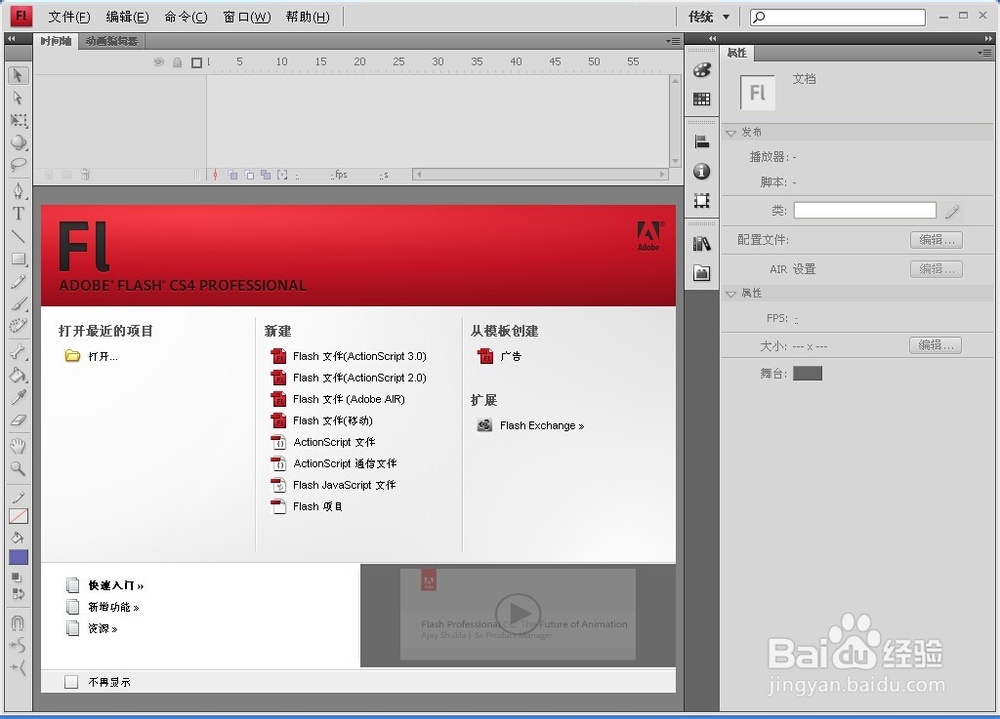Screen dimensions: 1000x719
Task: Click 编辑 button next to 大小
Action: (935, 345)
